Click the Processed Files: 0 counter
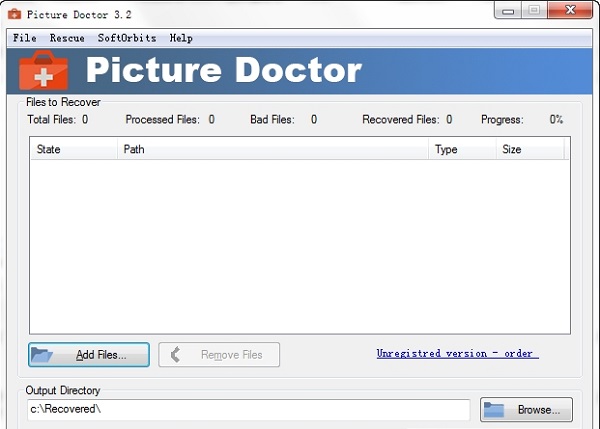This screenshot has height=429, width=600. coord(170,119)
